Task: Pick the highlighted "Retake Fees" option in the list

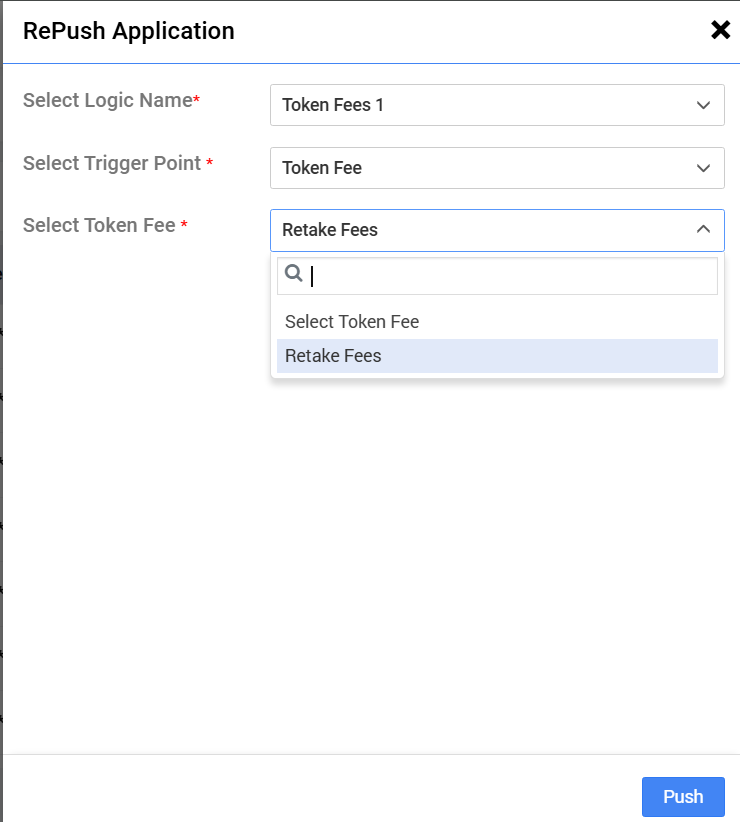Action: point(334,356)
